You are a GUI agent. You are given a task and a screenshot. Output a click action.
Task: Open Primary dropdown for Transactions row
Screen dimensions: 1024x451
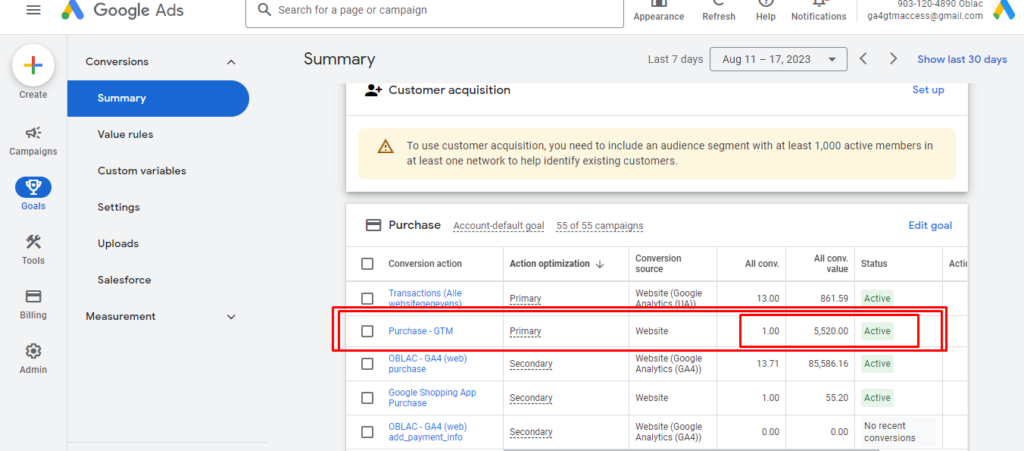click(525, 298)
